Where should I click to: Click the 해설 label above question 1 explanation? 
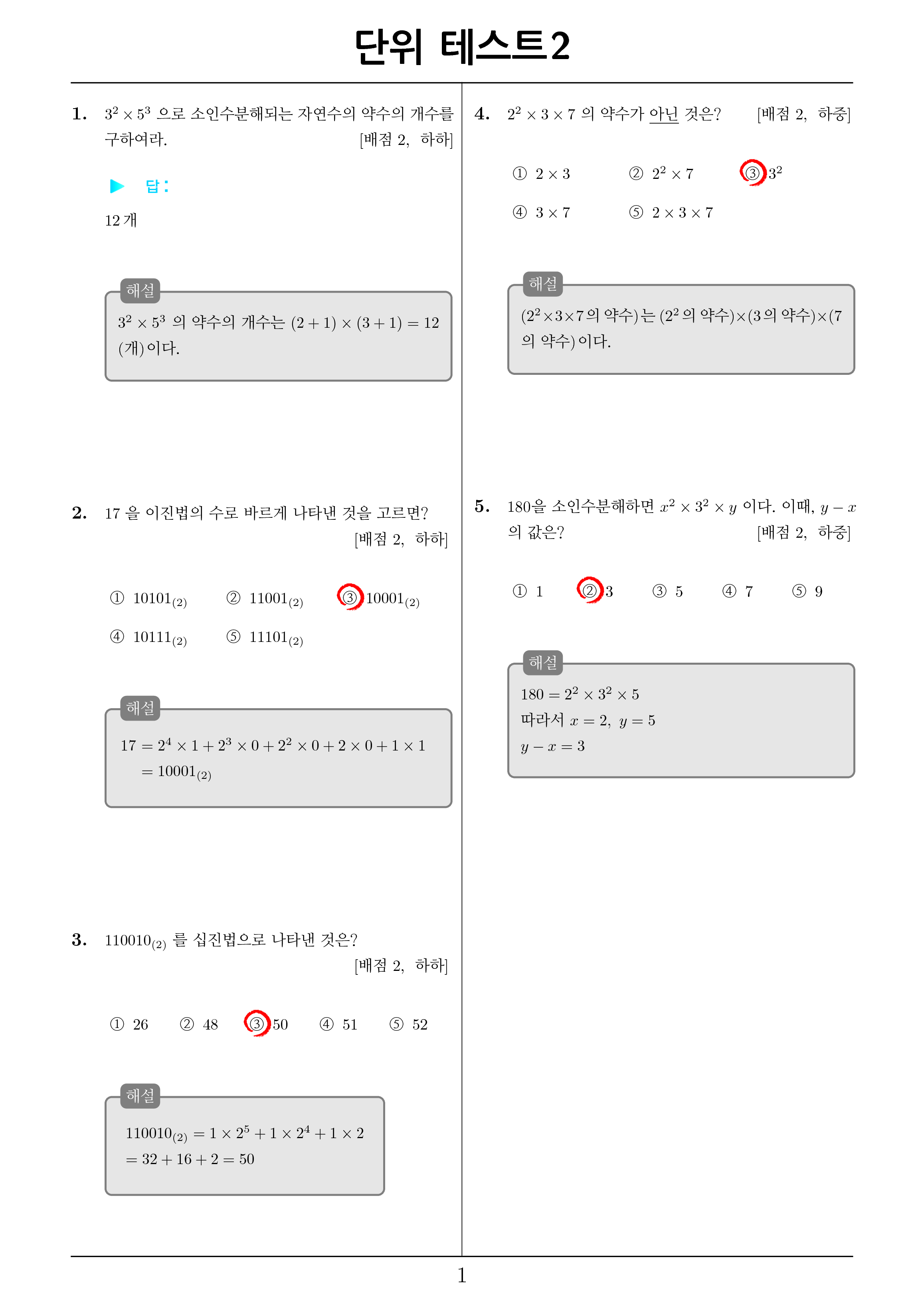[140, 290]
